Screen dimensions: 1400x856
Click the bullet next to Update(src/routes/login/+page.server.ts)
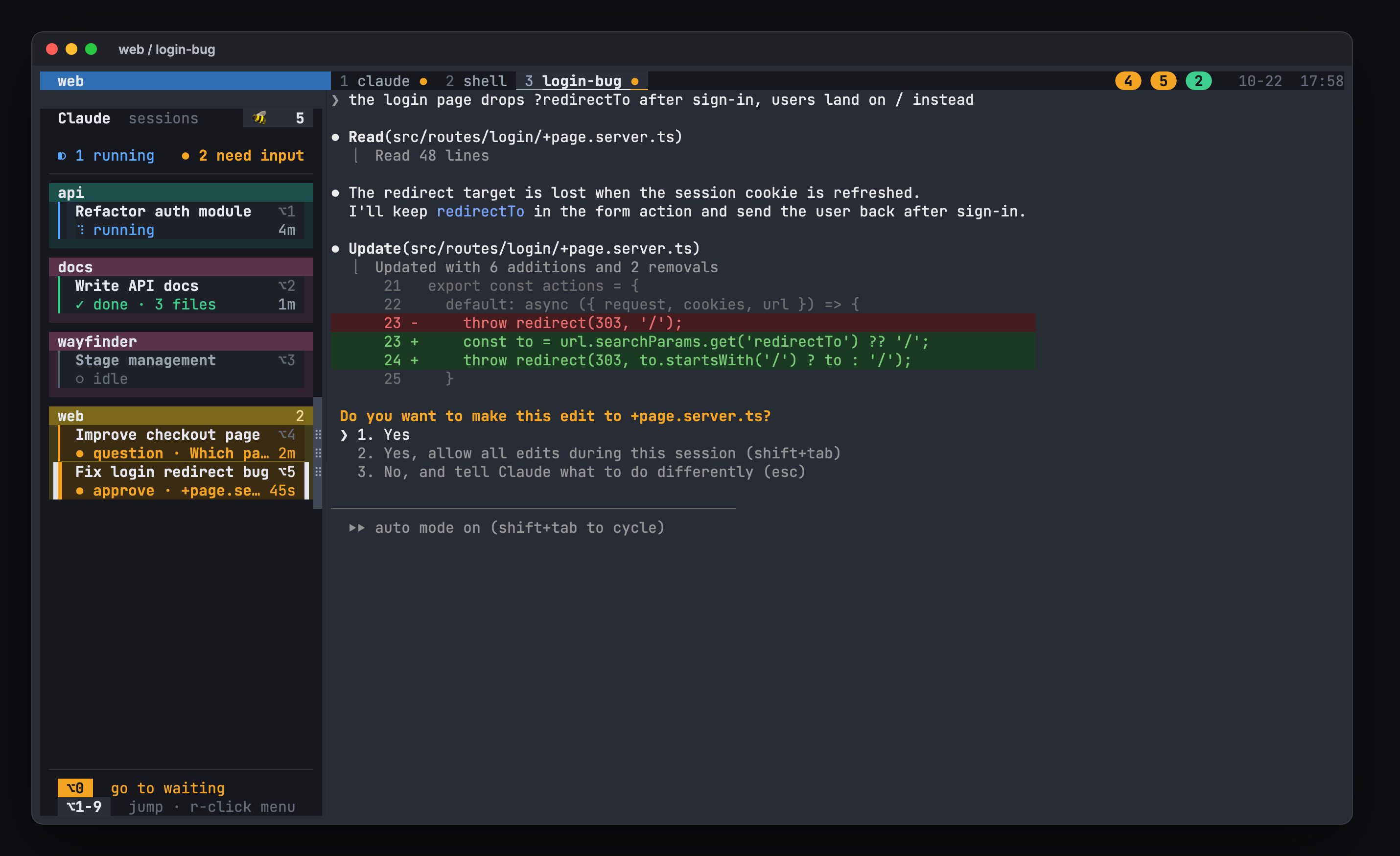[x=335, y=248]
